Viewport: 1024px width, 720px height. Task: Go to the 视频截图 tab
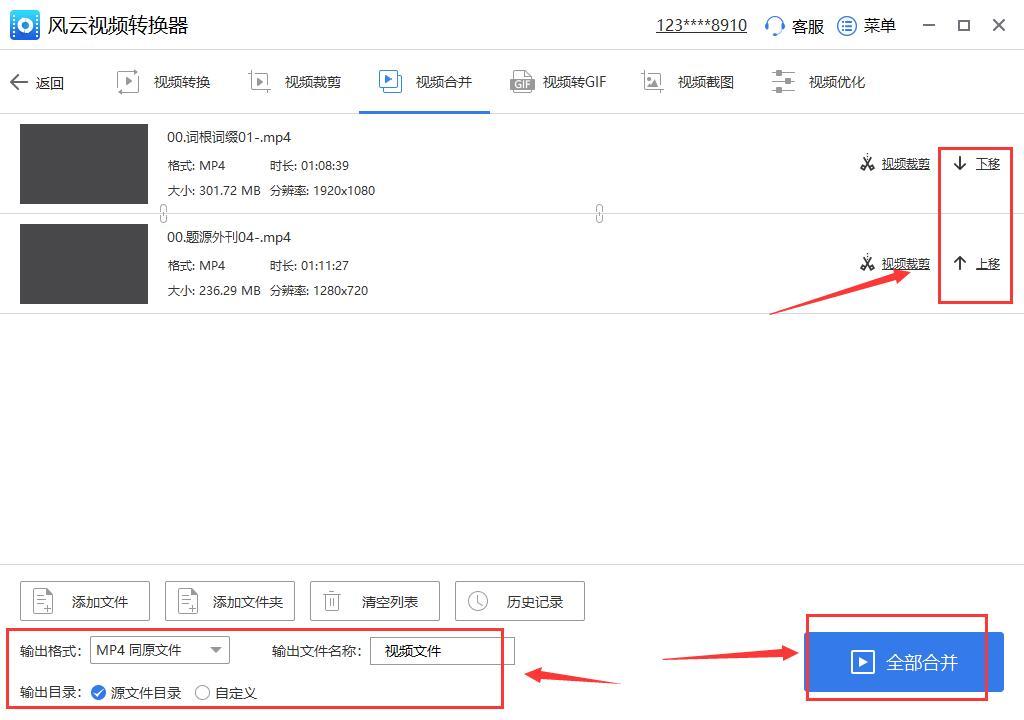click(x=706, y=82)
